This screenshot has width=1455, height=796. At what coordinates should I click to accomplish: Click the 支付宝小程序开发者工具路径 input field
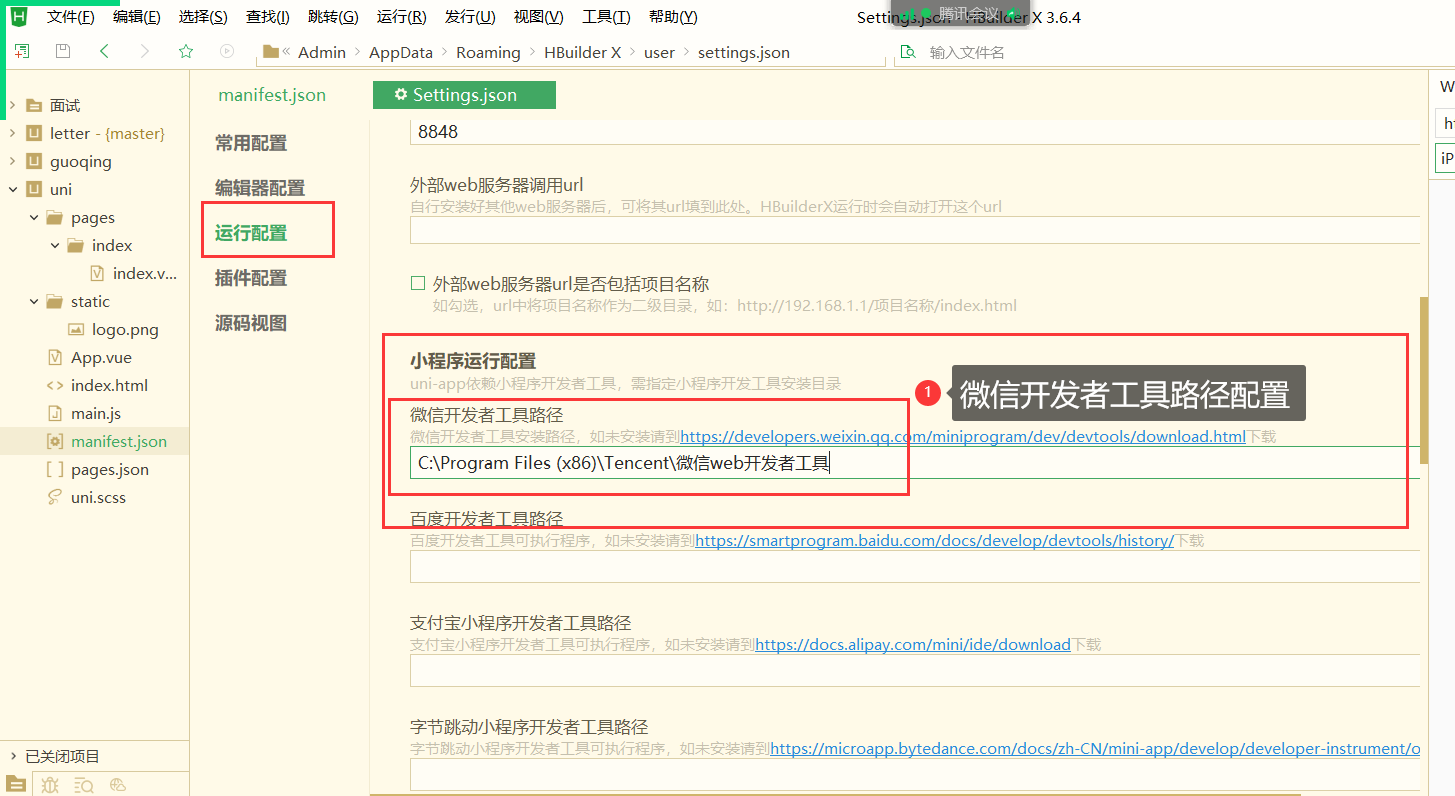click(915, 670)
